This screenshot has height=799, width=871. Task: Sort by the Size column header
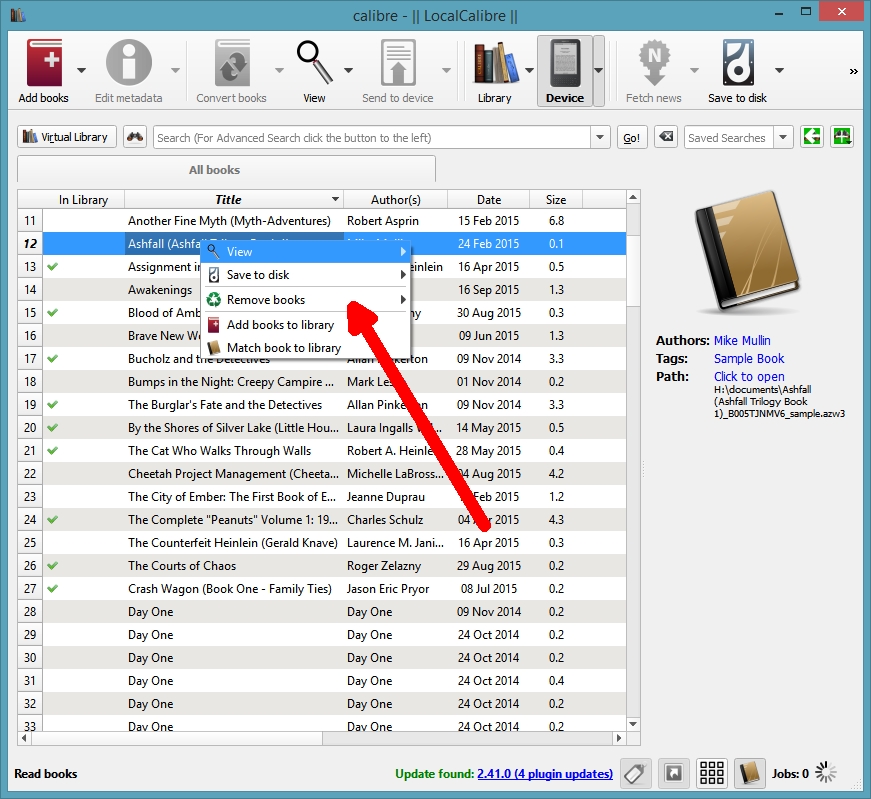[555, 199]
